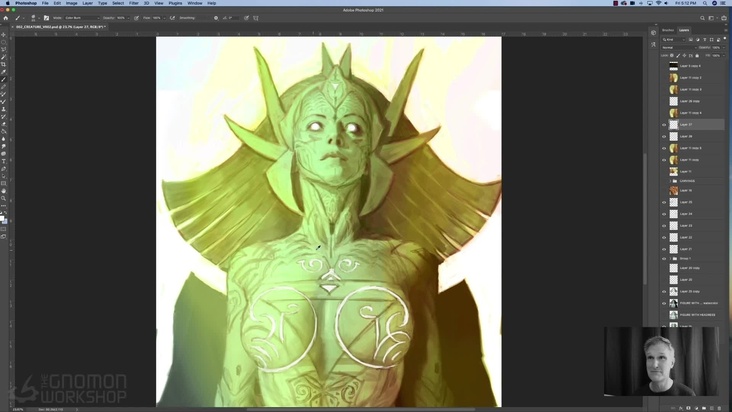Viewport: 732px width, 412px height.
Task: Select the Zoom tool
Action: [4, 199]
